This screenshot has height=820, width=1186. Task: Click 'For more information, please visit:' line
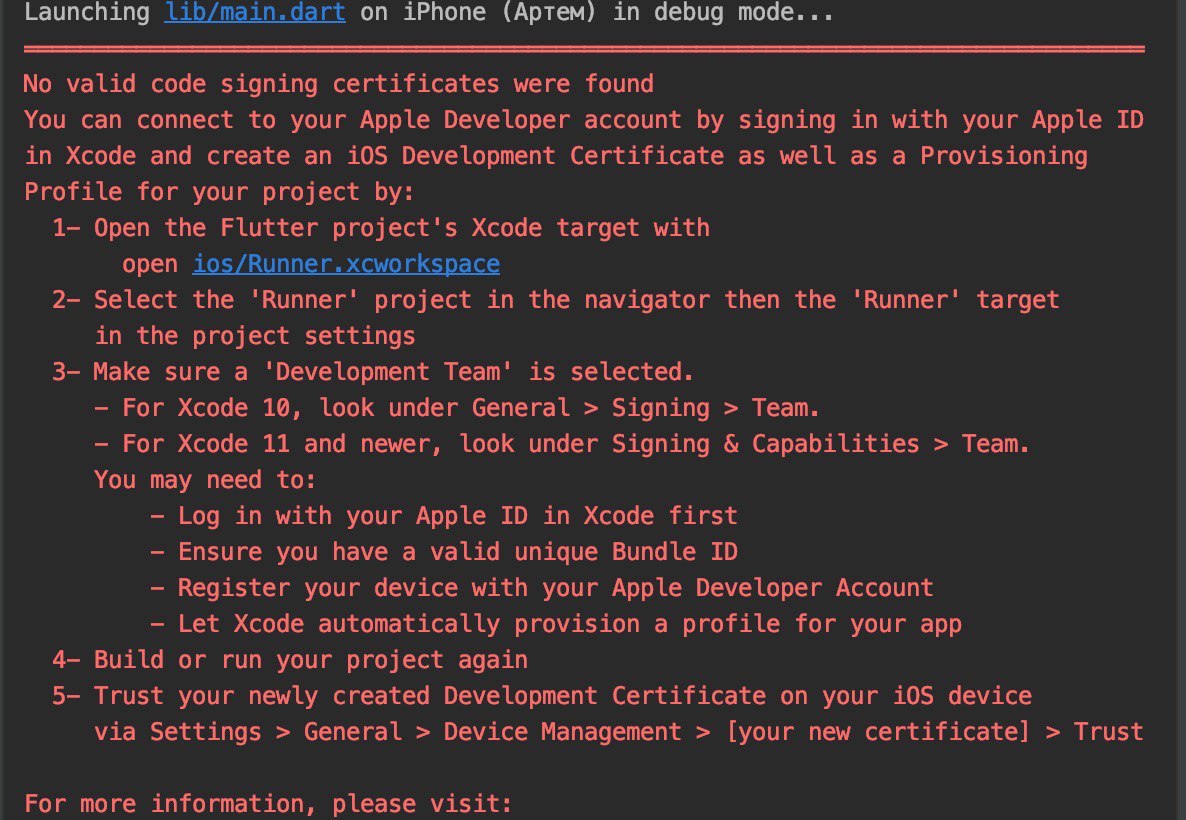tap(268, 803)
